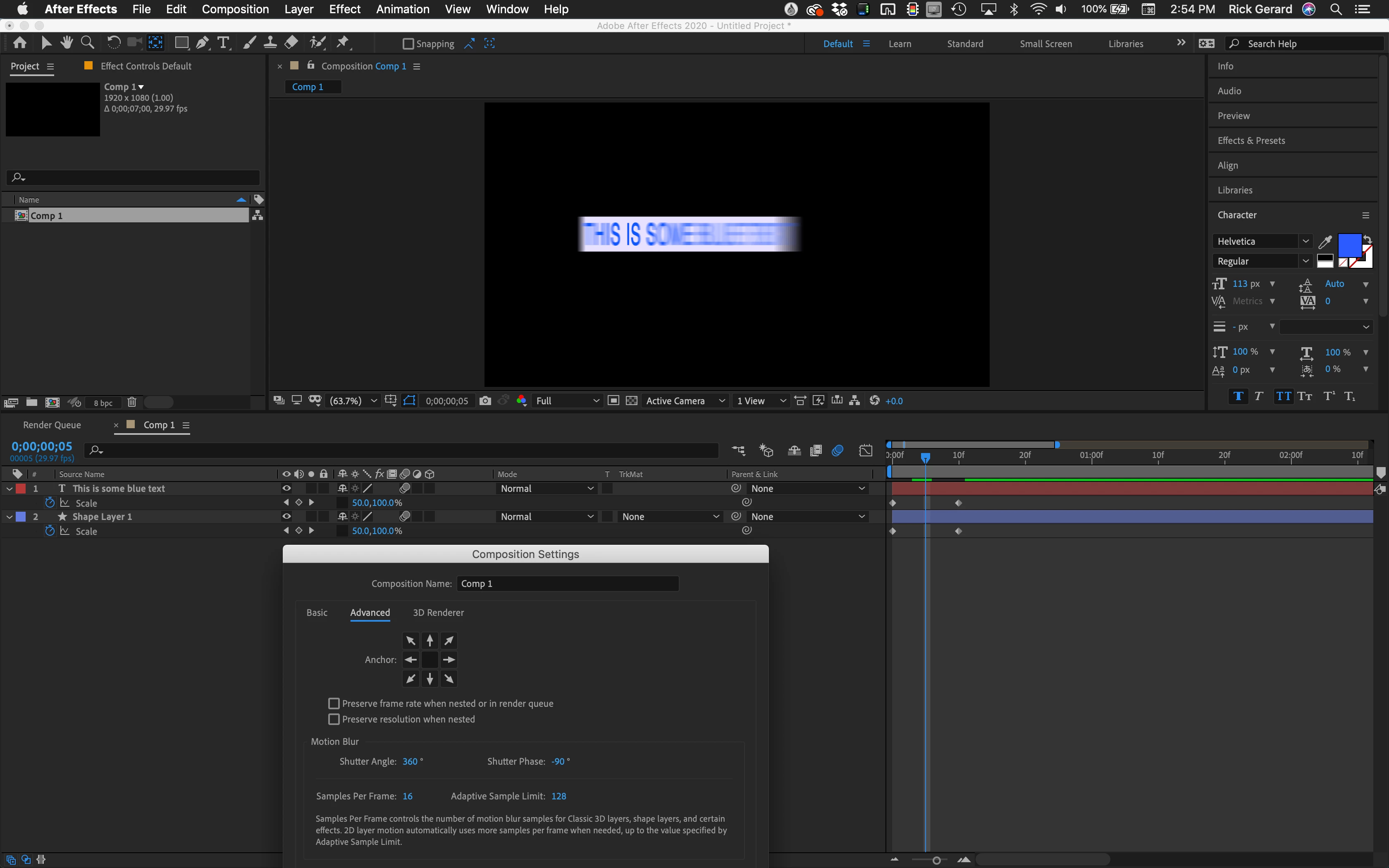Click the Take Snapshot camera icon
Screen dimensions: 1389x868
coord(485,401)
